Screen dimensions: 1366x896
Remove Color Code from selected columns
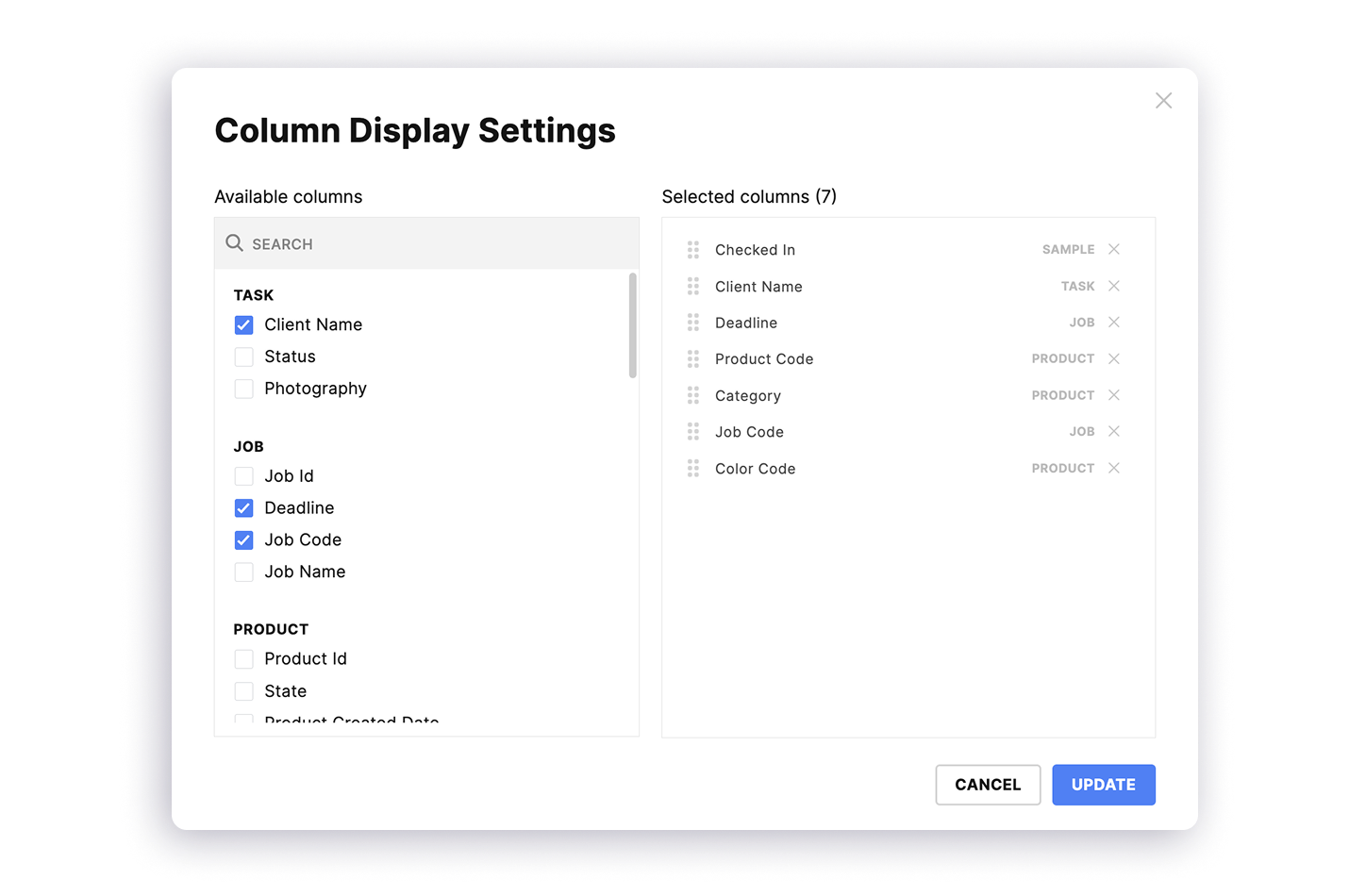pyautogui.click(x=1114, y=468)
